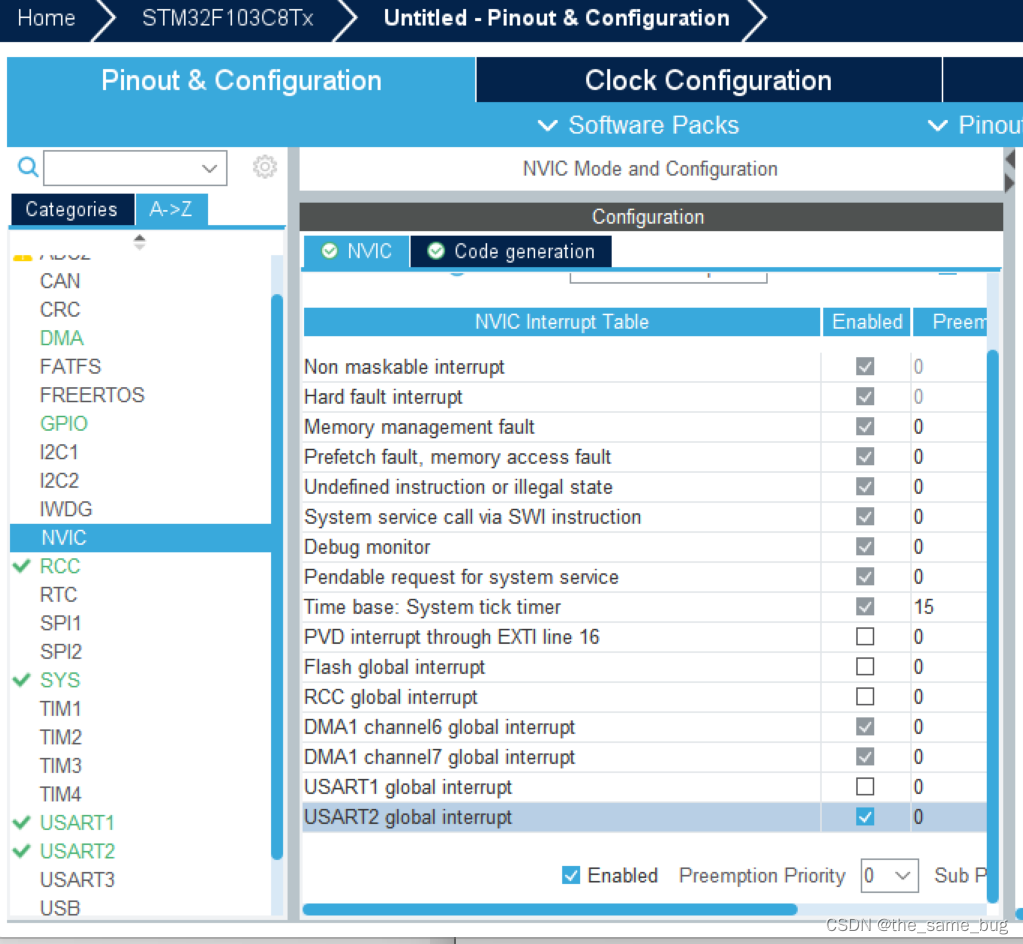Select SPI1 in peripheral list
The image size is (1023, 944).
60,623
